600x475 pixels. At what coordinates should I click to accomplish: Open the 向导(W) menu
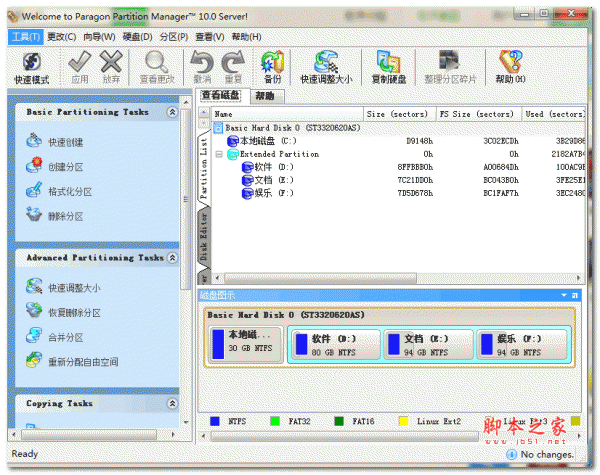coord(99,37)
